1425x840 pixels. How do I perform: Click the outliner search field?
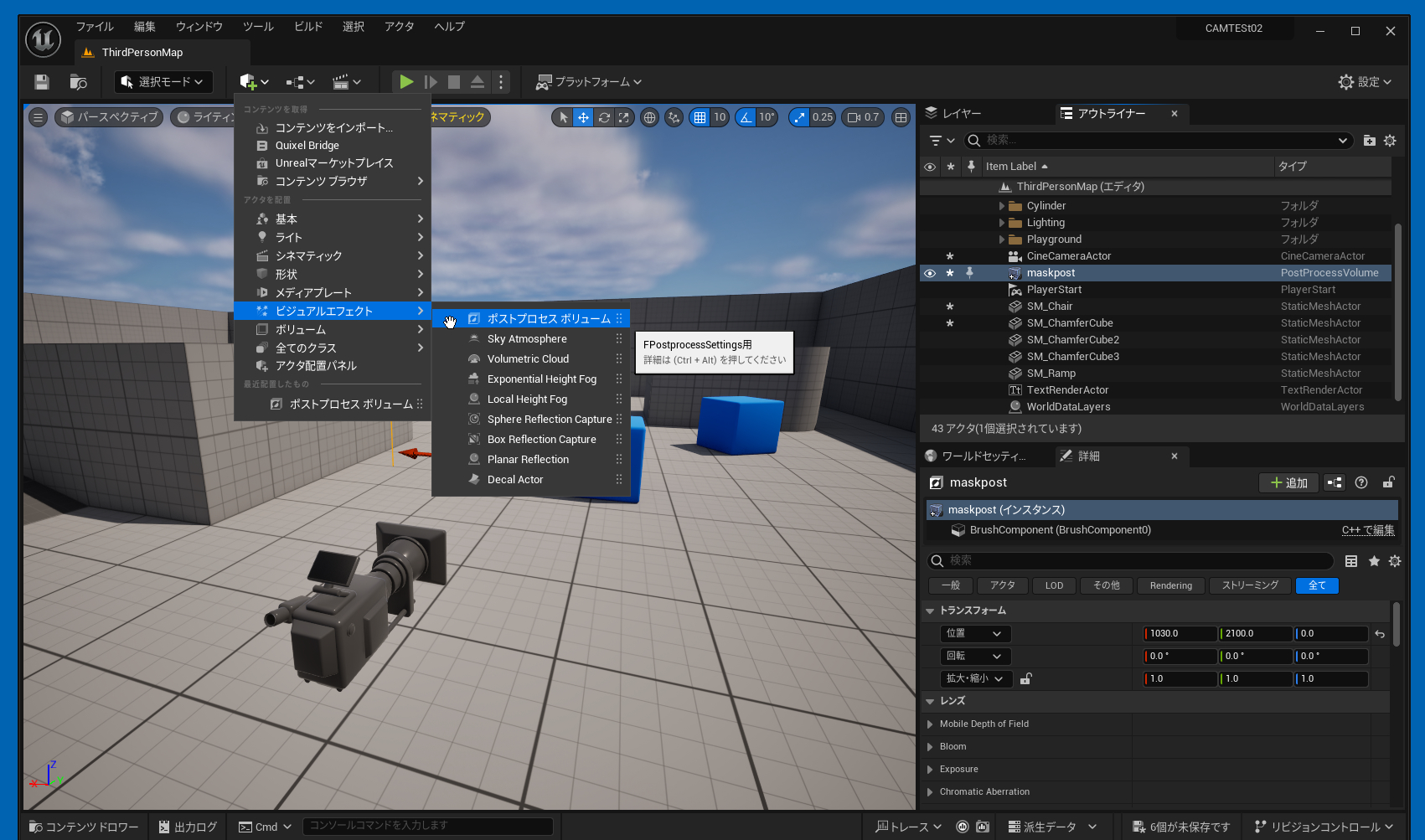[x=1156, y=141]
